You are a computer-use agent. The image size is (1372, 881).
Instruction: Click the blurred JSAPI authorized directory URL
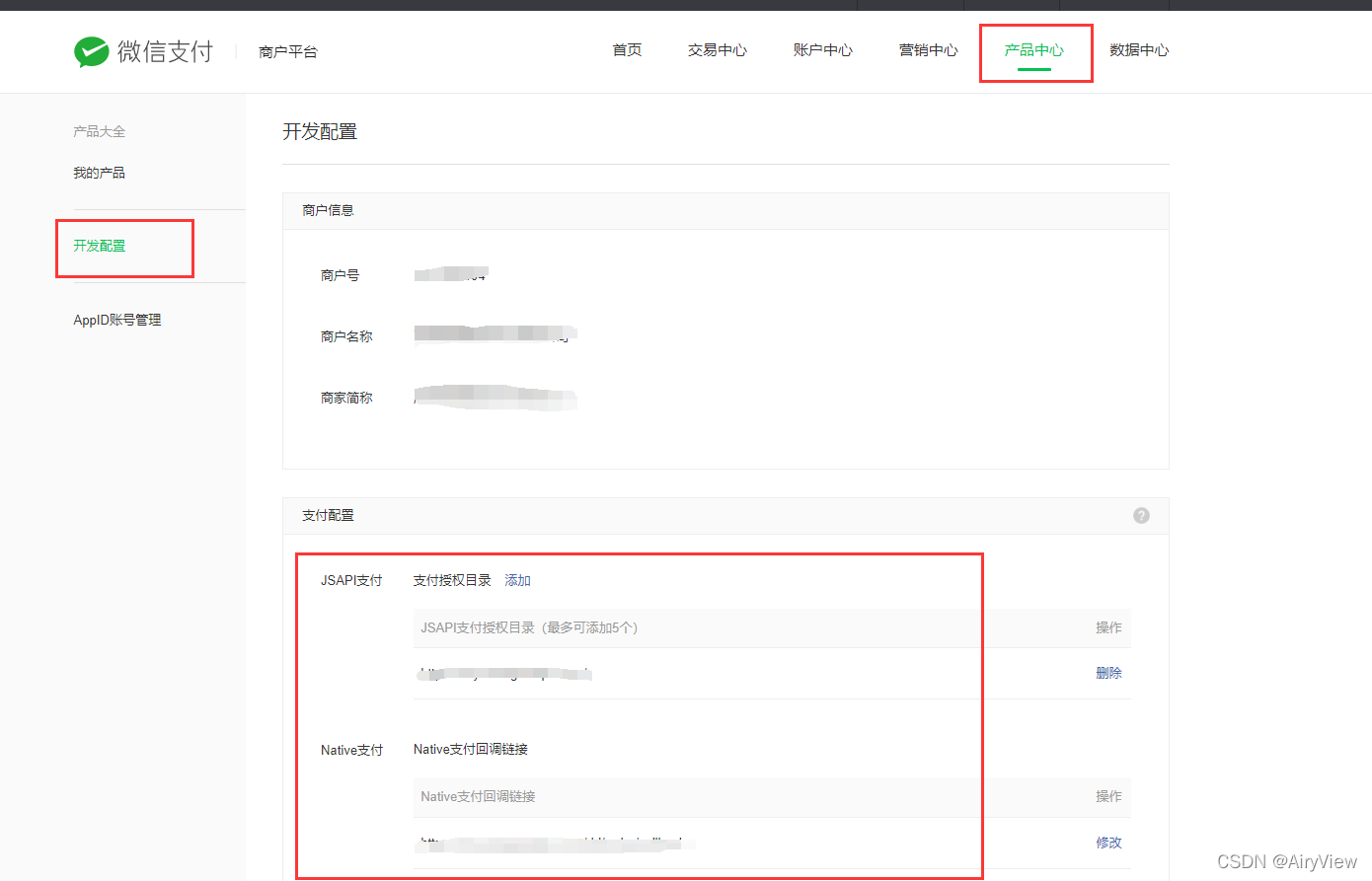[505, 674]
